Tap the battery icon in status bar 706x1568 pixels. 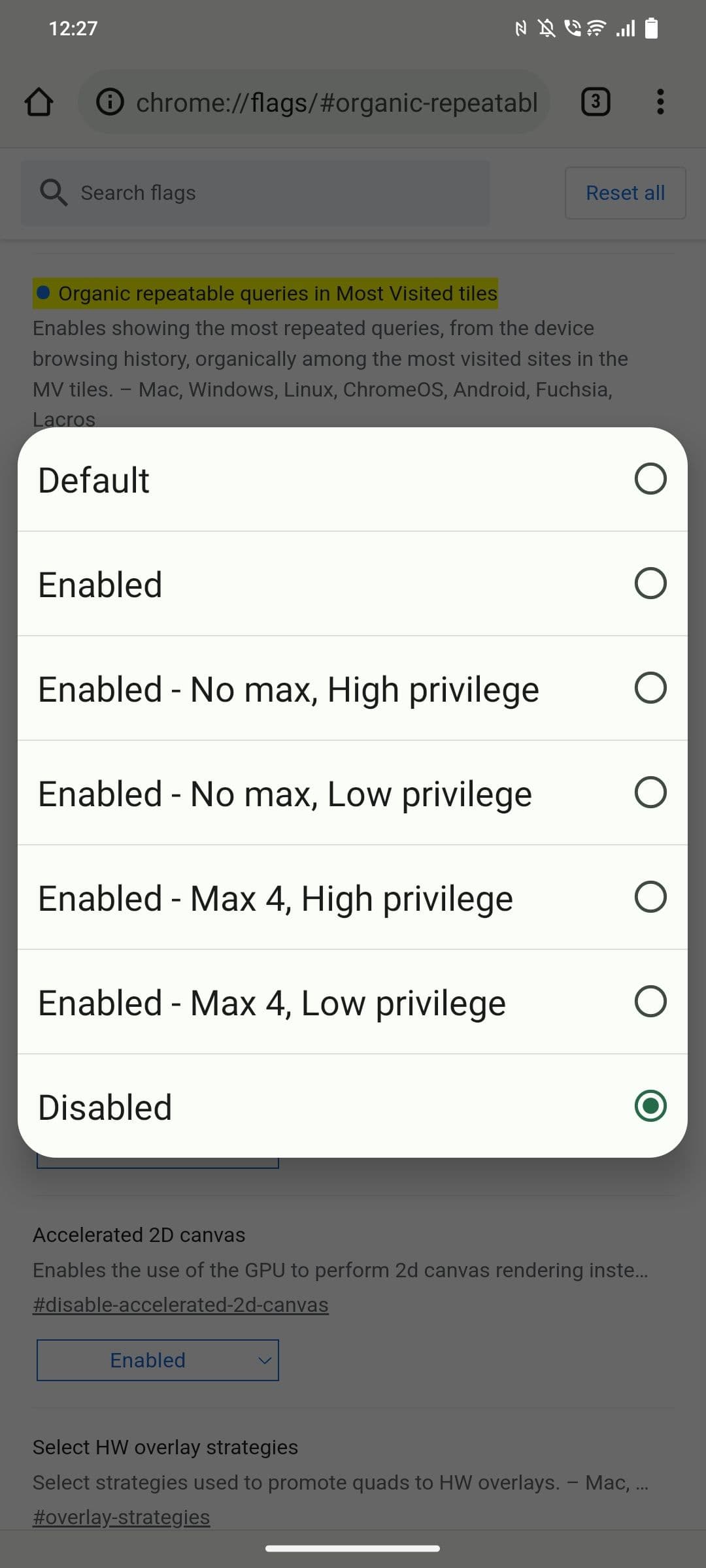pos(651,28)
